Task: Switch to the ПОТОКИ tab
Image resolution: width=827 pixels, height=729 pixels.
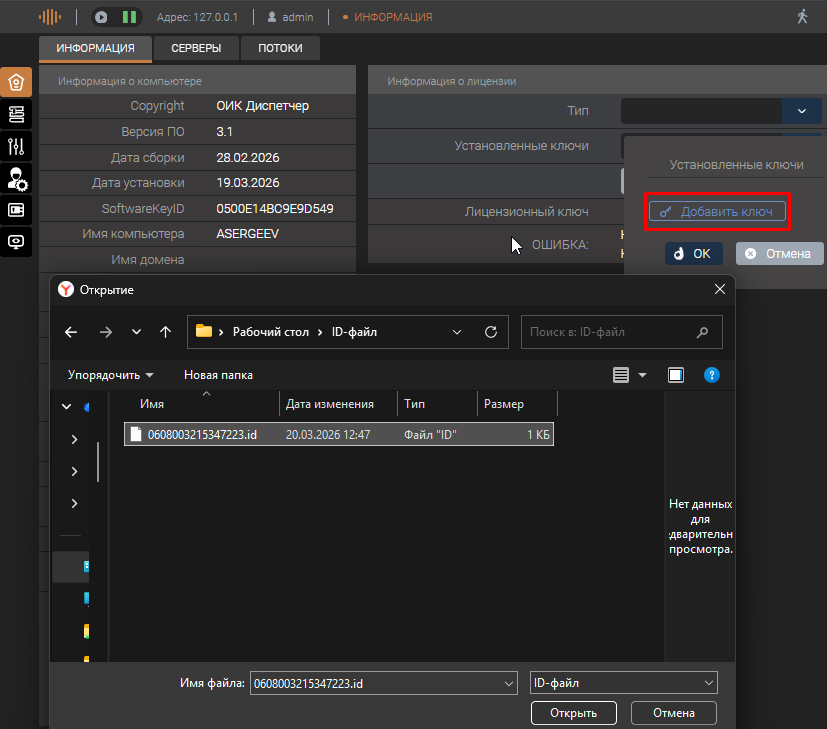Action: pyautogui.click(x=280, y=49)
